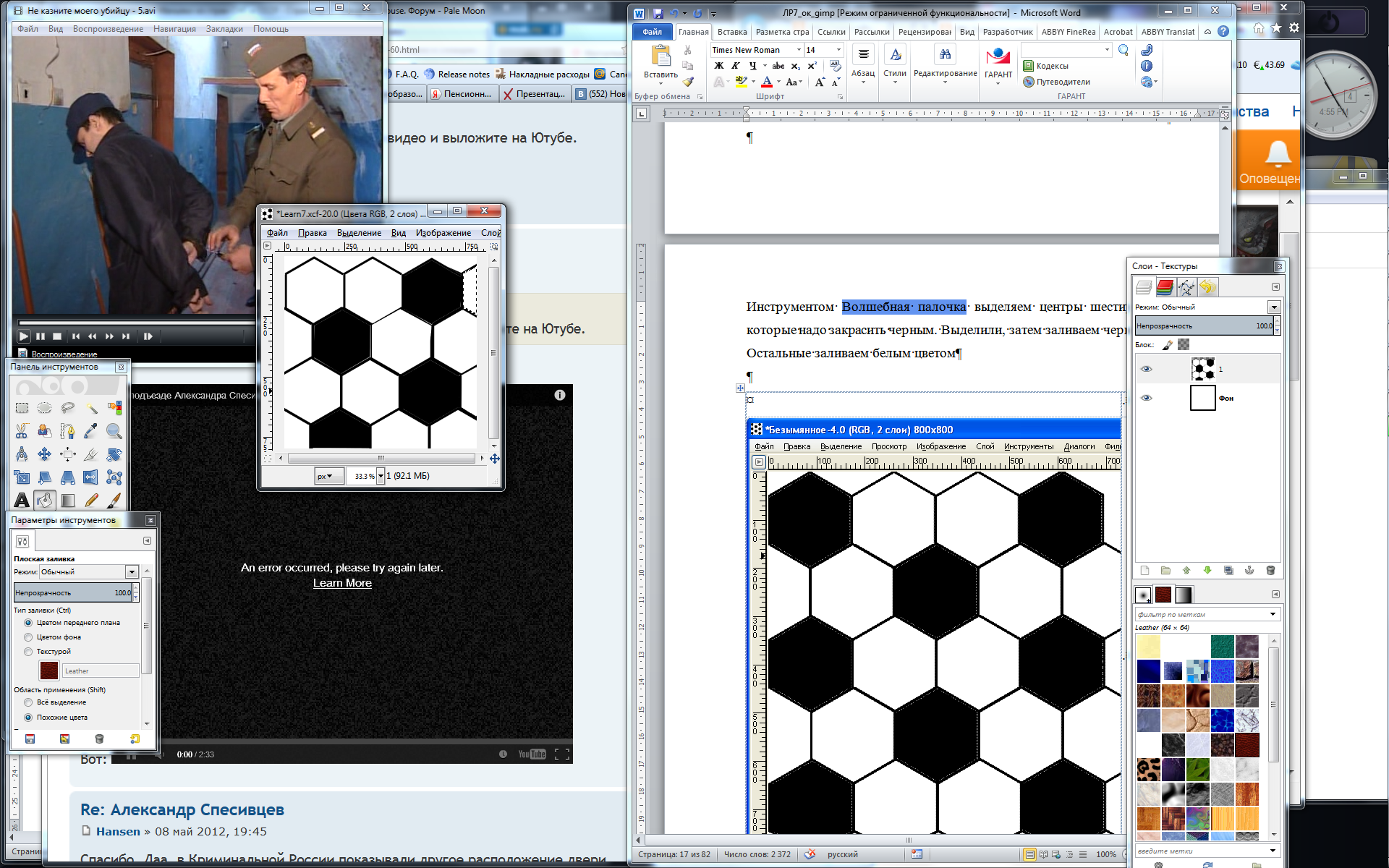Open Вставка tab in Word ribbon
The image size is (1389, 868).
point(732,32)
